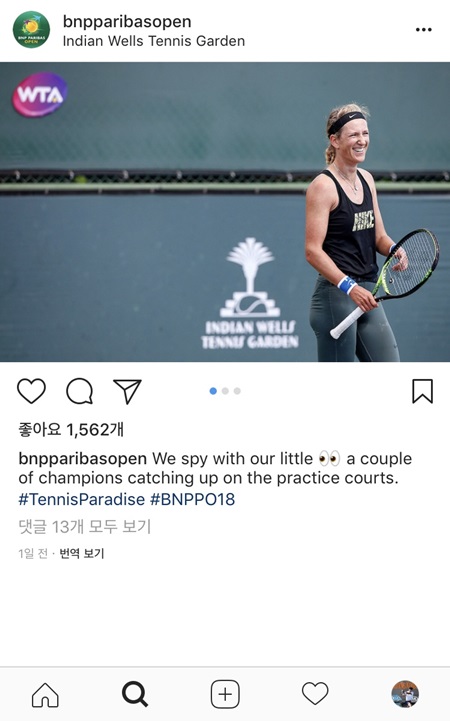Open bnpparibasopen profile picture
Viewport: 450px width, 721px height.
point(31,30)
